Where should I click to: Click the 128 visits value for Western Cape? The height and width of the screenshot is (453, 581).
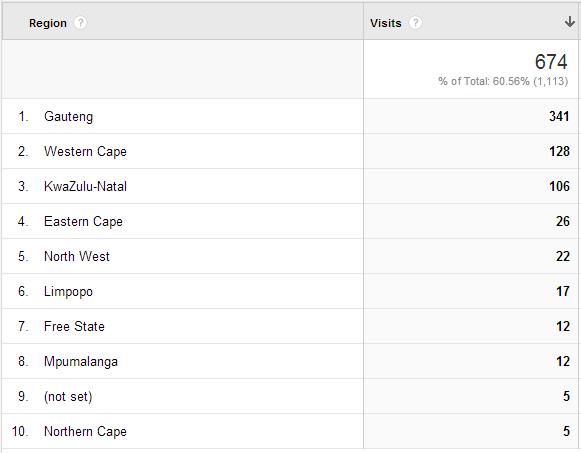559,151
